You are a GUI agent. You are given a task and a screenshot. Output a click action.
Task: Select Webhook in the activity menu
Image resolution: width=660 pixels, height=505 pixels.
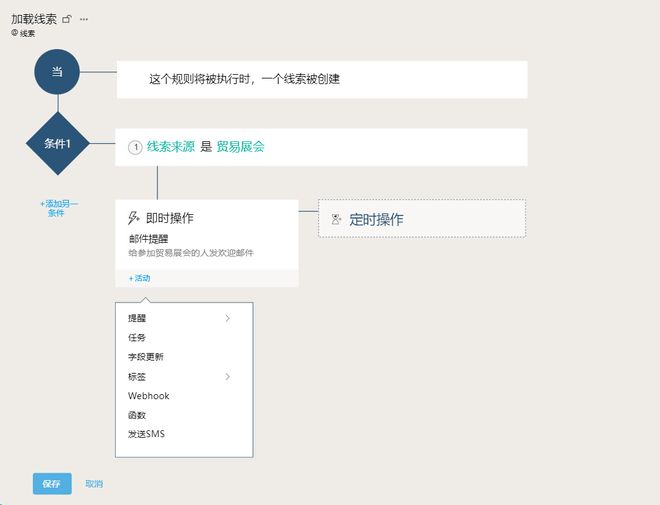[149, 396]
